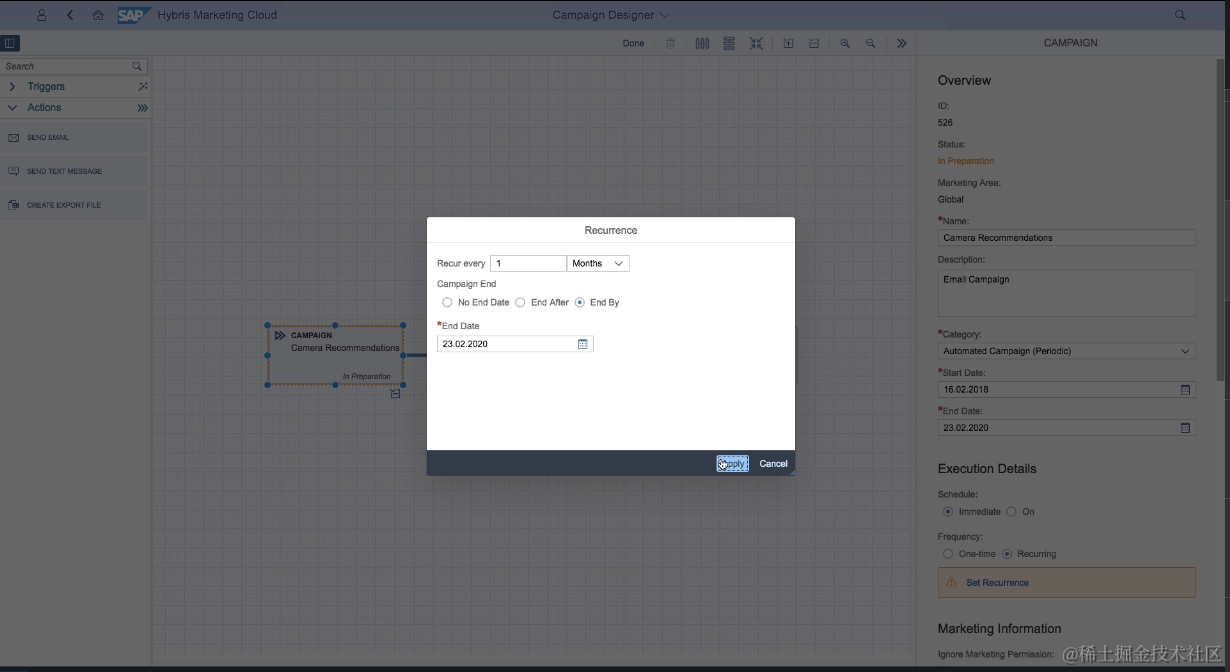The height and width of the screenshot is (672, 1230).
Task: Open the home page icon
Action: point(98,15)
